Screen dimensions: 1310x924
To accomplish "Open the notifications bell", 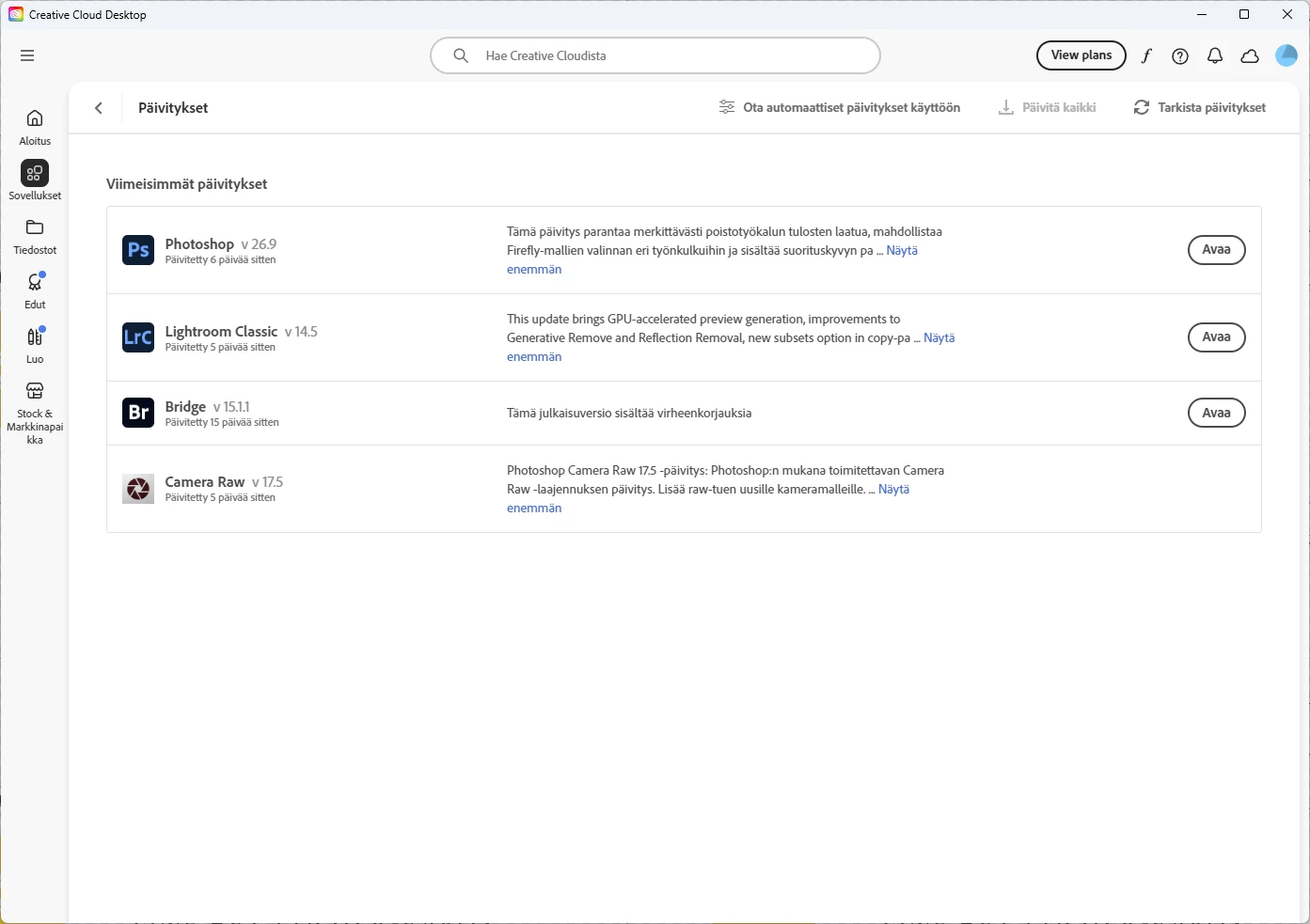I will (1215, 56).
